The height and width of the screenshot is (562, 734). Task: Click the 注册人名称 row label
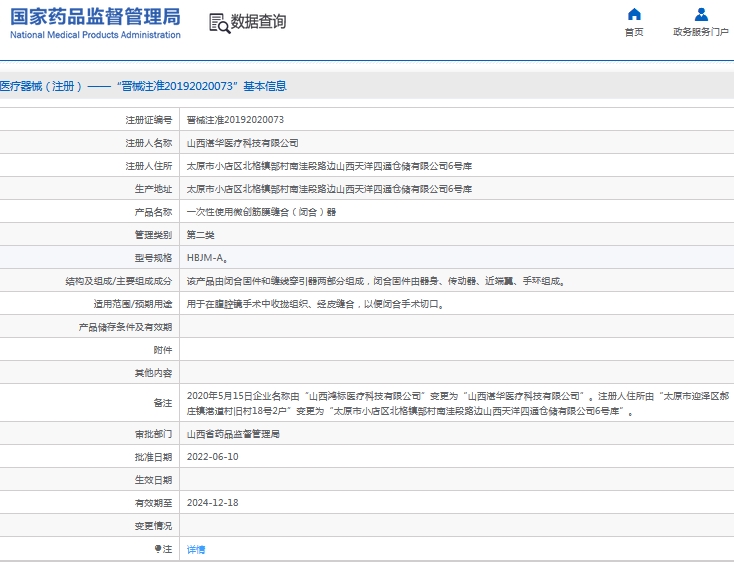(x=148, y=143)
